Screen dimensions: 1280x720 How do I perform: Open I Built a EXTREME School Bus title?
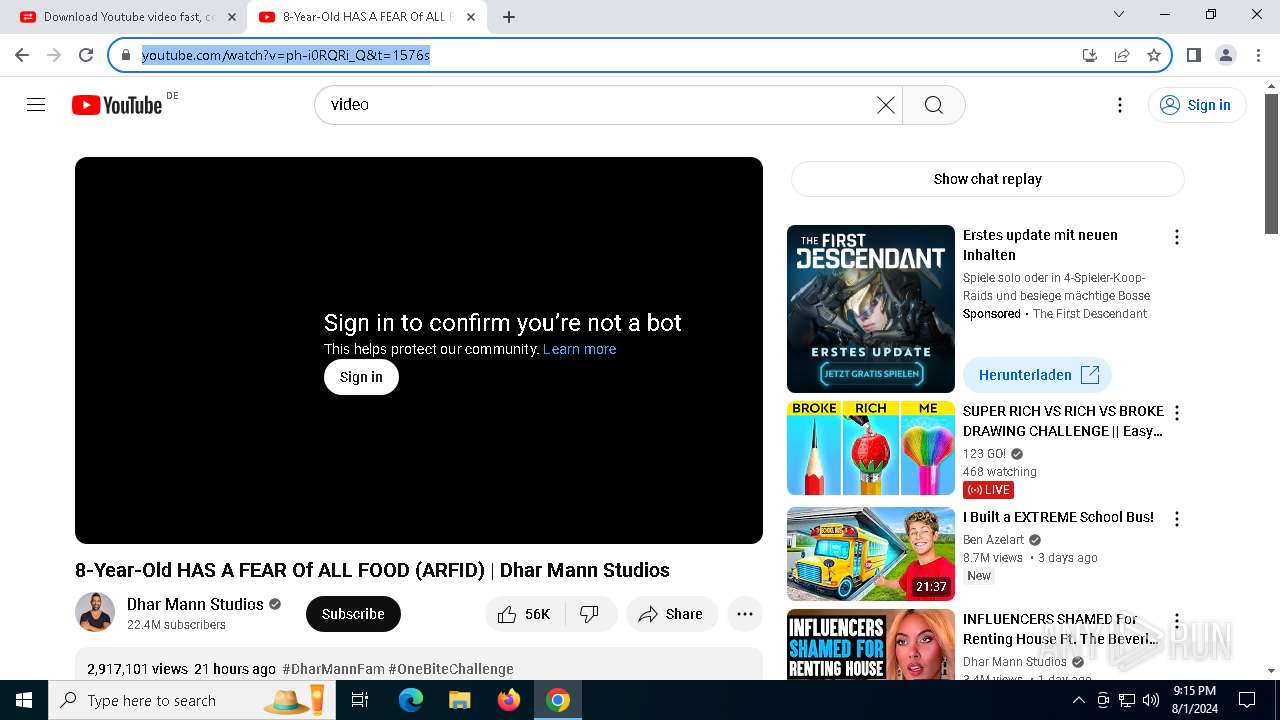(1058, 517)
